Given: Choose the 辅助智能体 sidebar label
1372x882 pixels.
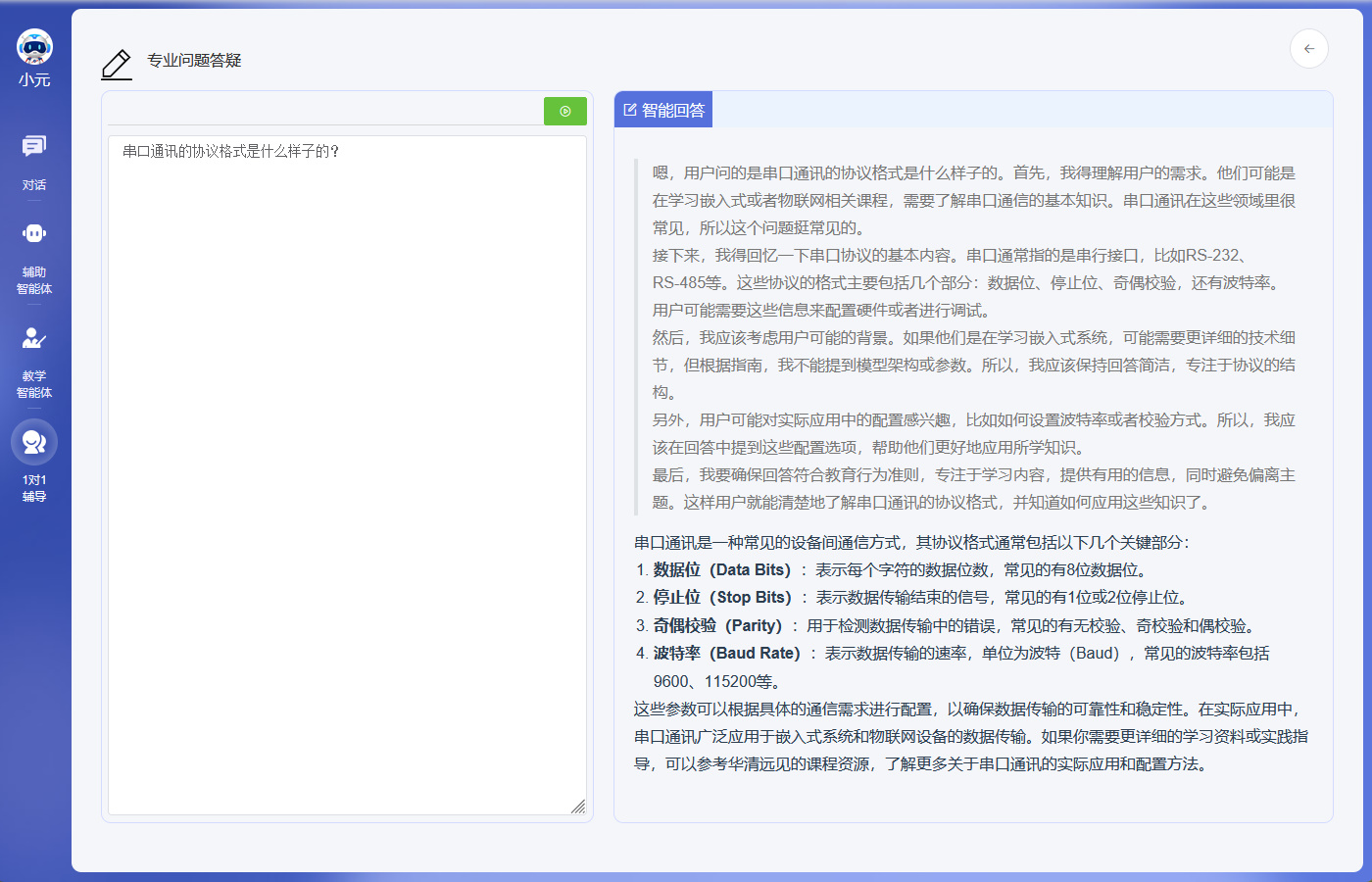Looking at the screenshot, I should coord(34,280).
